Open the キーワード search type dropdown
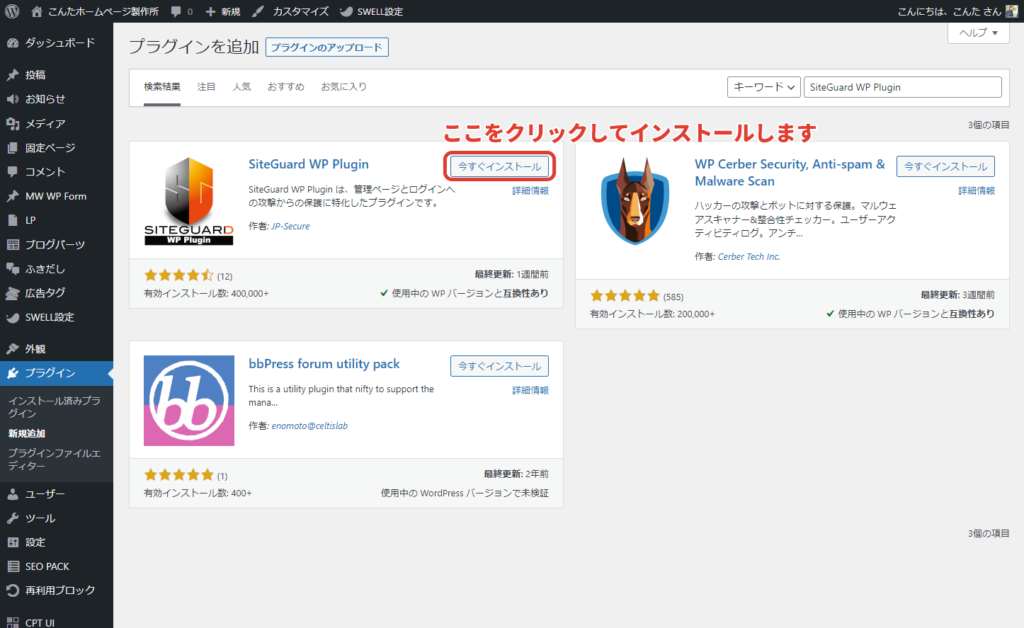Viewport: 1024px width, 628px height. (763, 87)
